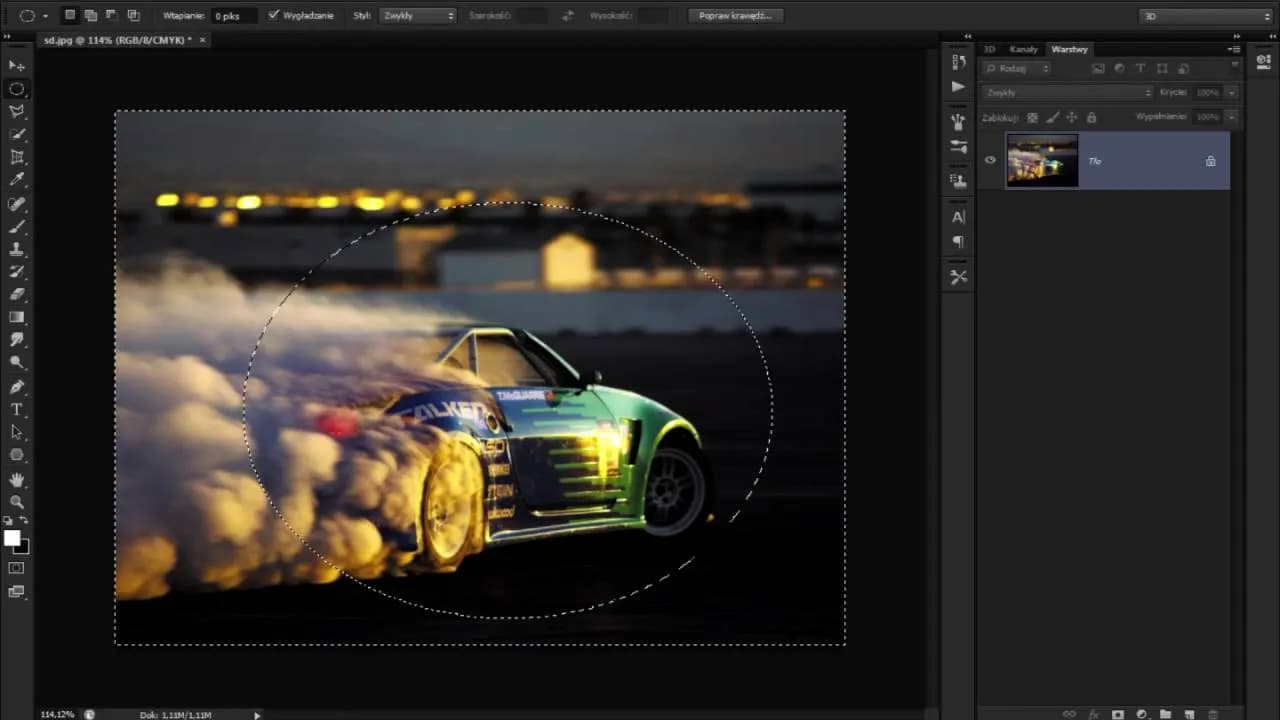The height and width of the screenshot is (720, 1280).
Task: Switch to the 3D panel tab
Action: 989,48
